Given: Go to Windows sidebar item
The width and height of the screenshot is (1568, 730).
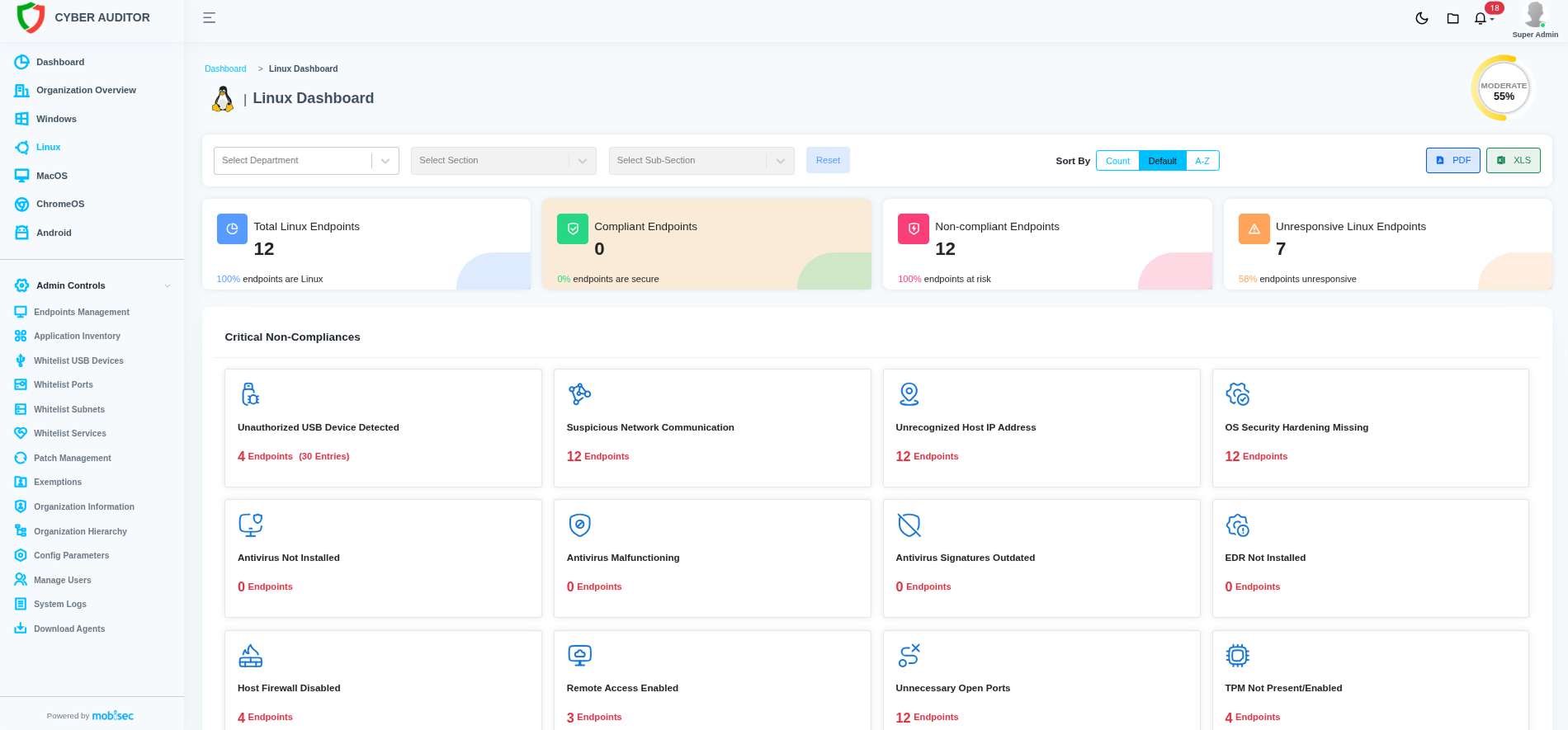Looking at the screenshot, I should coord(56,119).
